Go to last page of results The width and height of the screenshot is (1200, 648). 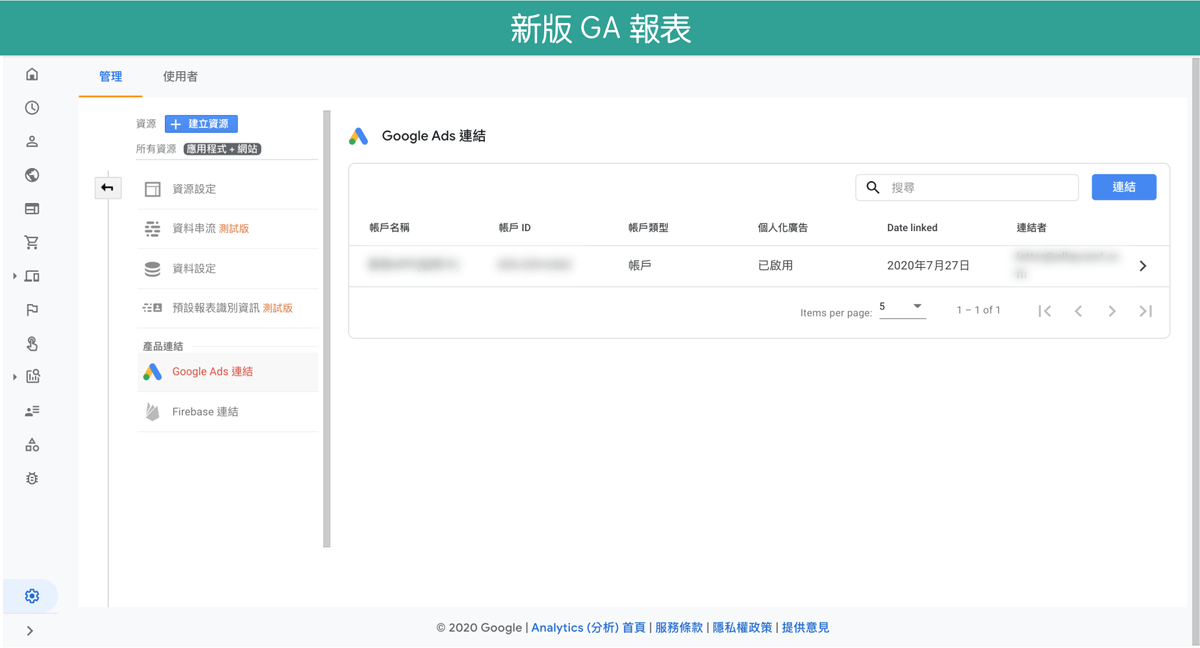[1146, 311]
